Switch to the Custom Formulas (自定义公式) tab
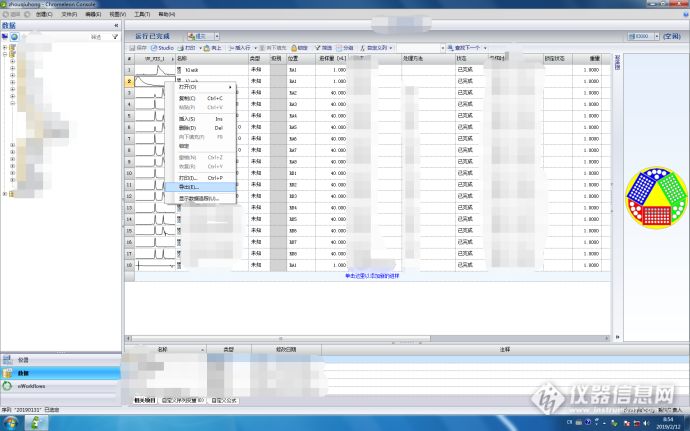 [224, 400]
